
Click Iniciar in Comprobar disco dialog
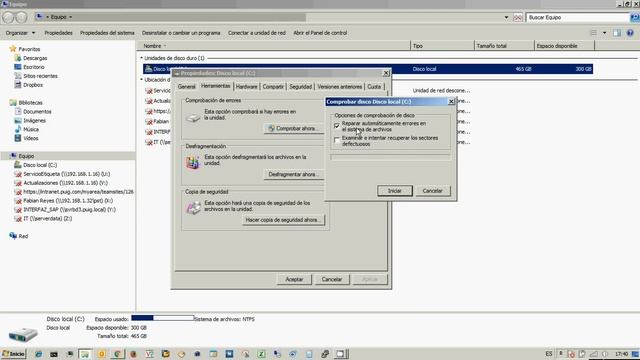[x=395, y=191]
